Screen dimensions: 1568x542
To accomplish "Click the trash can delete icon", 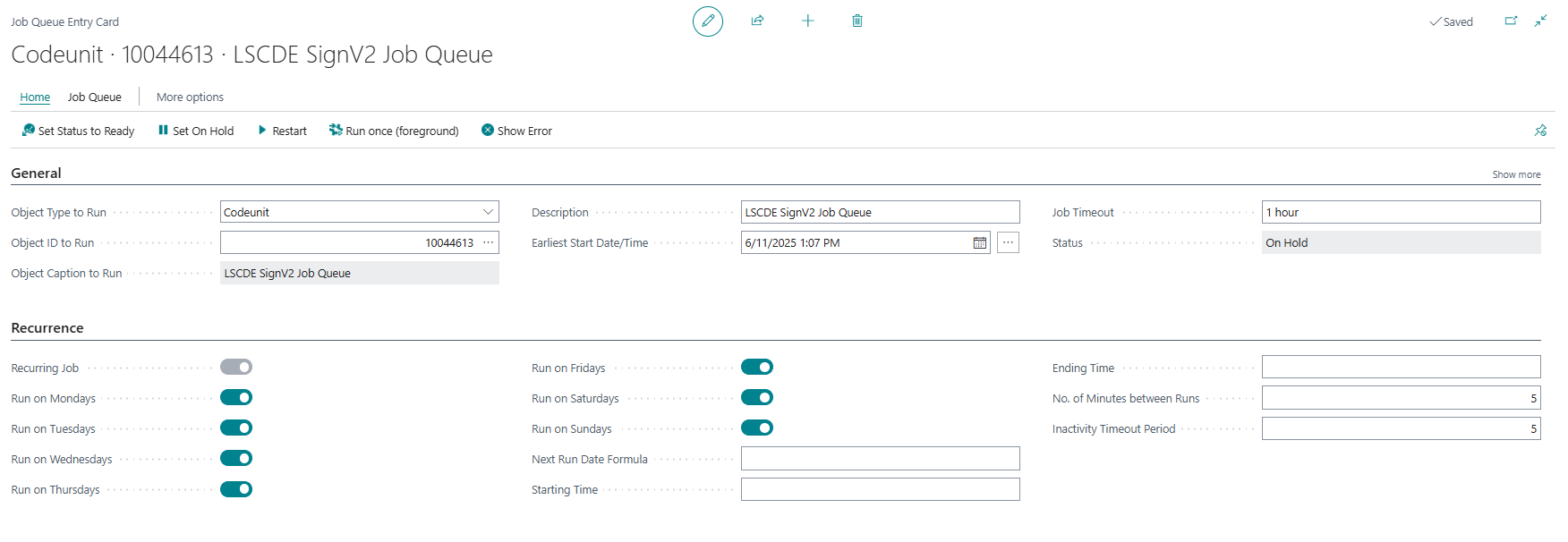I will pos(856,21).
